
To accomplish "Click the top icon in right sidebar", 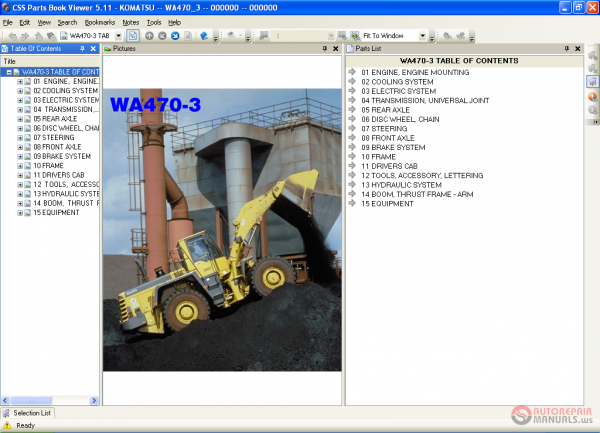I will [592, 56].
